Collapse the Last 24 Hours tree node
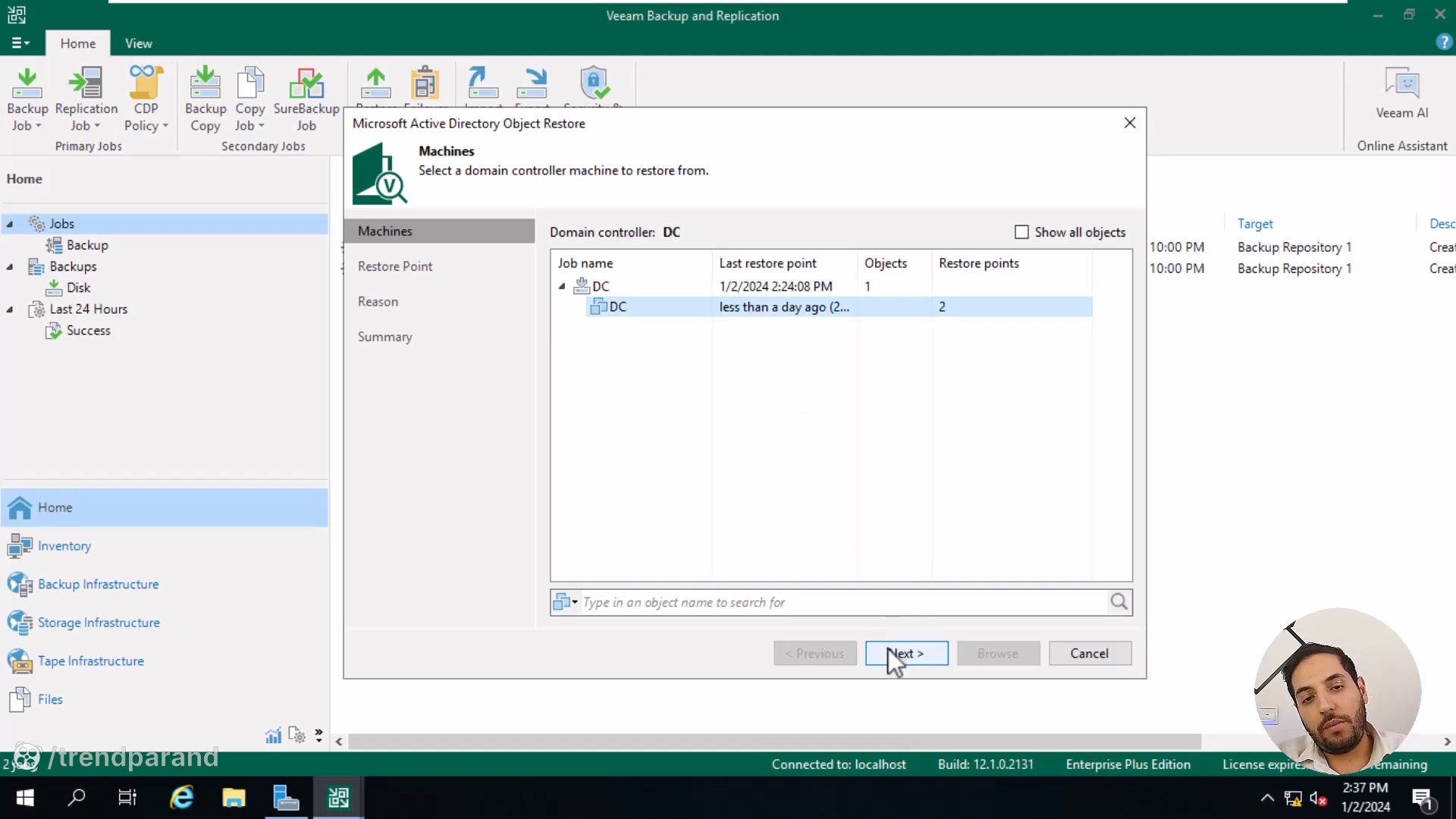This screenshot has width=1456, height=819. (10, 309)
